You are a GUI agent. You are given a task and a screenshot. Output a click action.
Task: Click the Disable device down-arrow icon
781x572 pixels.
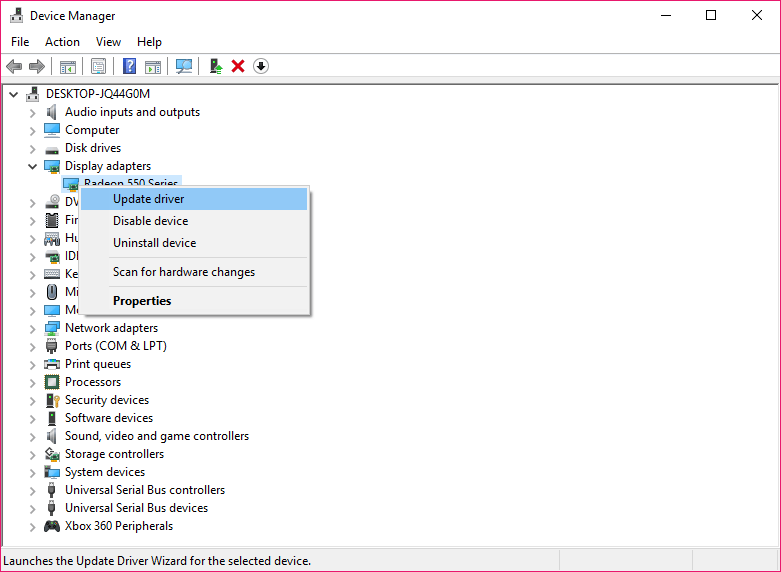261,66
